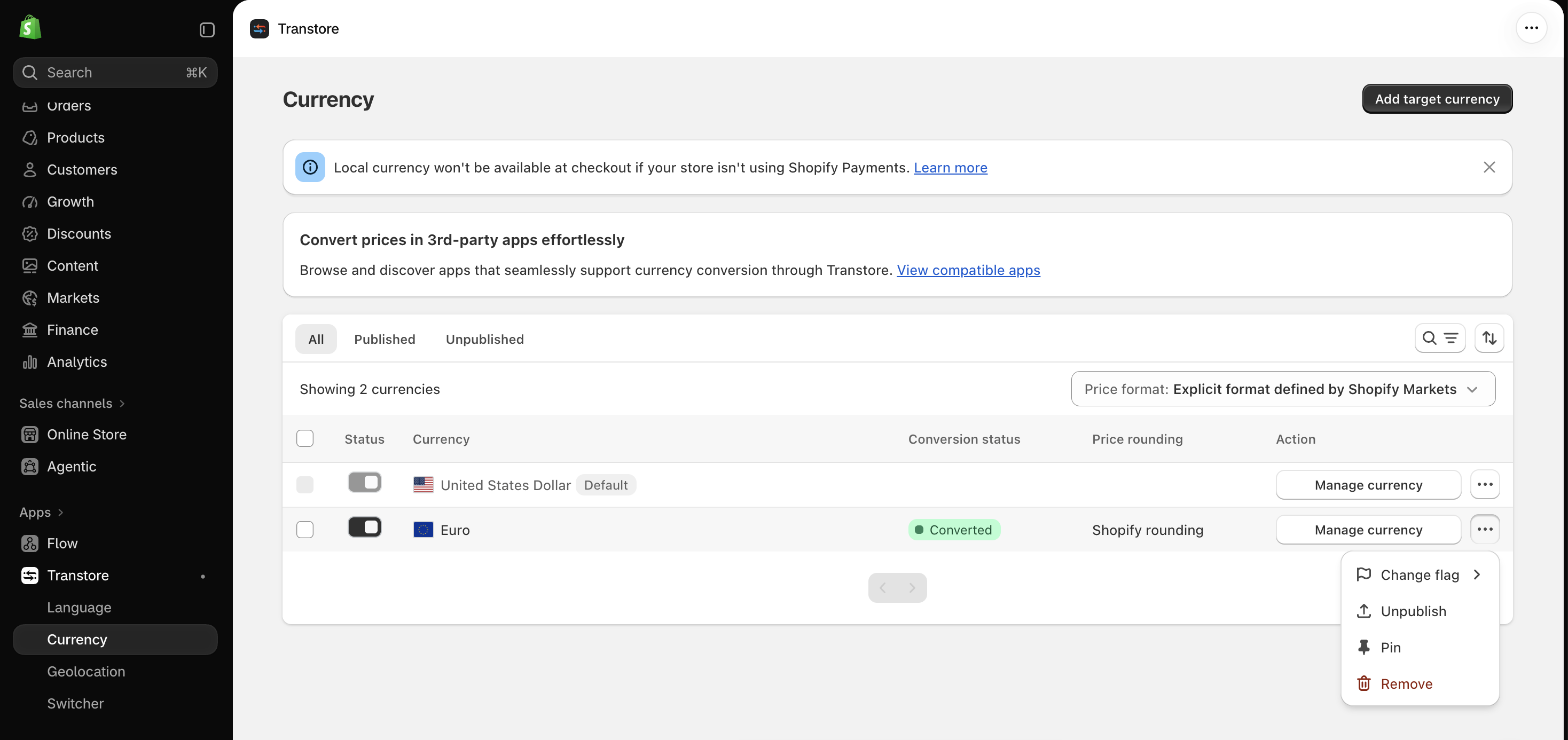Expand the Apps section
Viewport: 1568px width, 740px height.
pyautogui.click(x=42, y=513)
